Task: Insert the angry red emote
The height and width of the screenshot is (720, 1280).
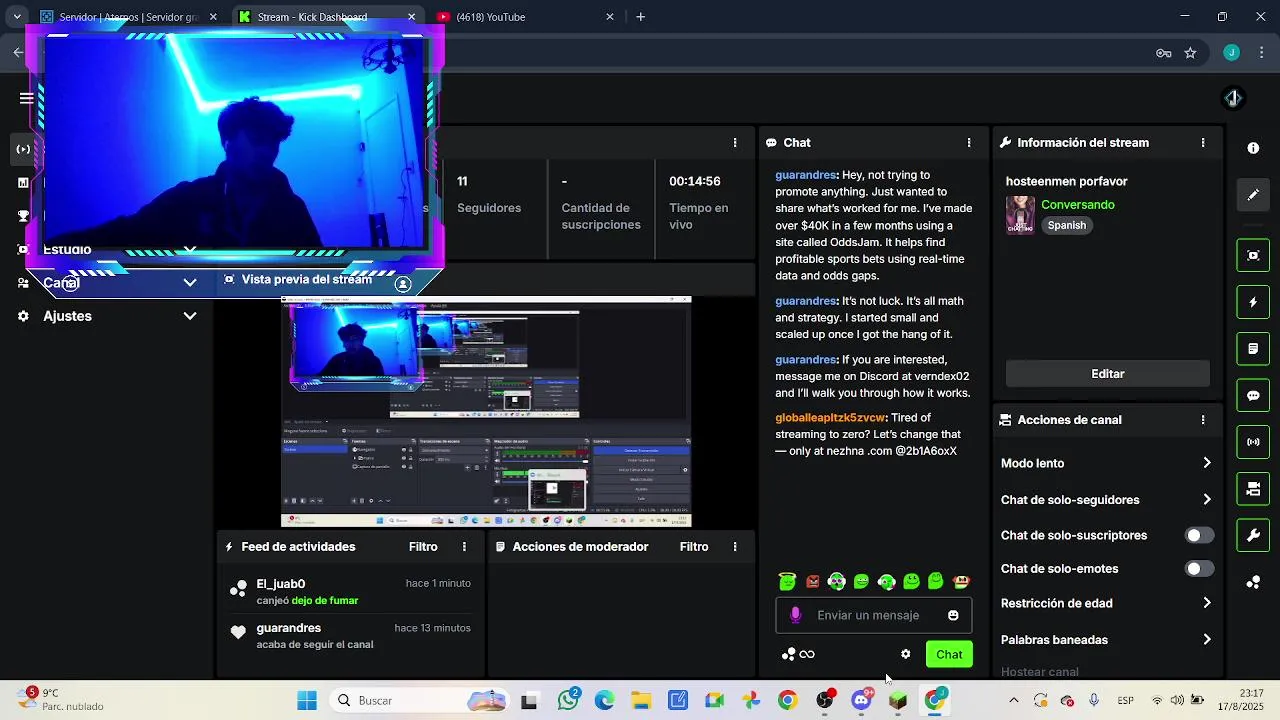Action: (813, 581)
